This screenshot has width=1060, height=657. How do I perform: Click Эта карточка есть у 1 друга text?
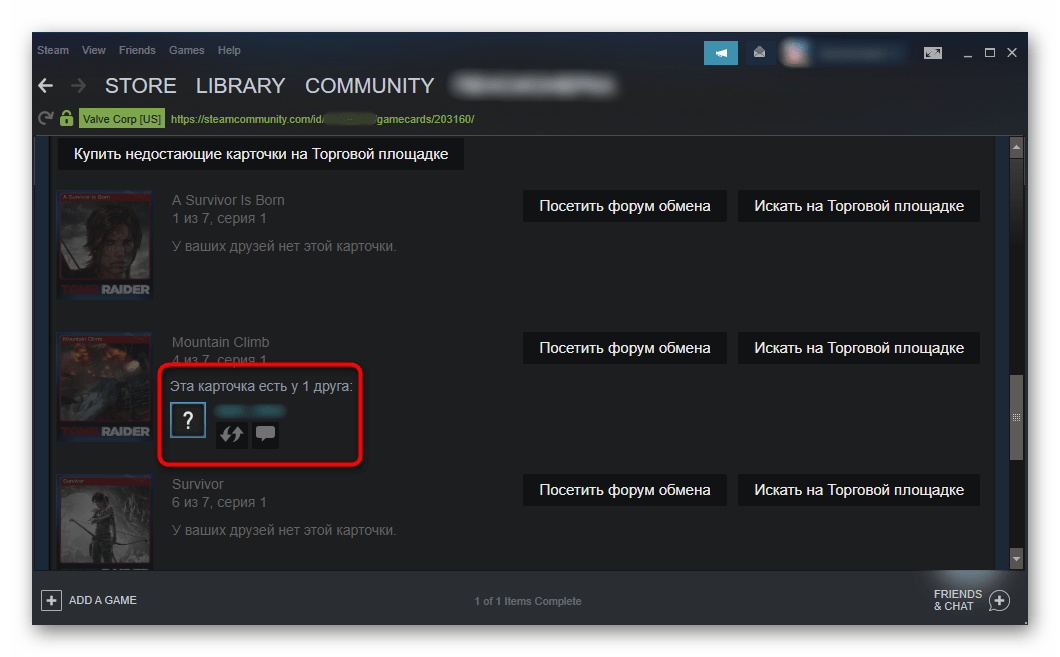(261, 386)
